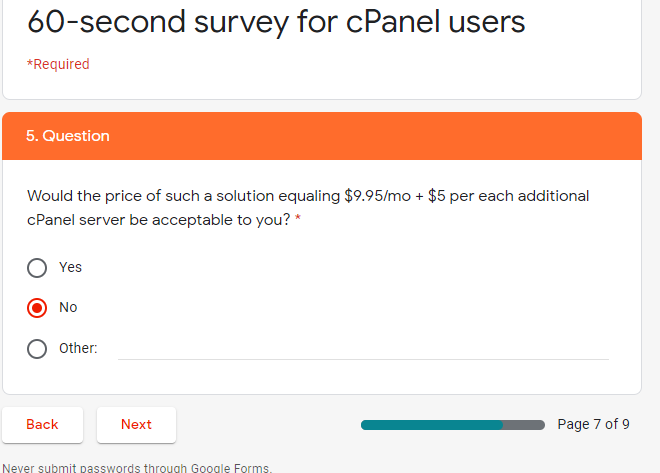The image size is (660, 473).
Task: Click the gray unfilled end of progress bar
Action: (525, 425)
